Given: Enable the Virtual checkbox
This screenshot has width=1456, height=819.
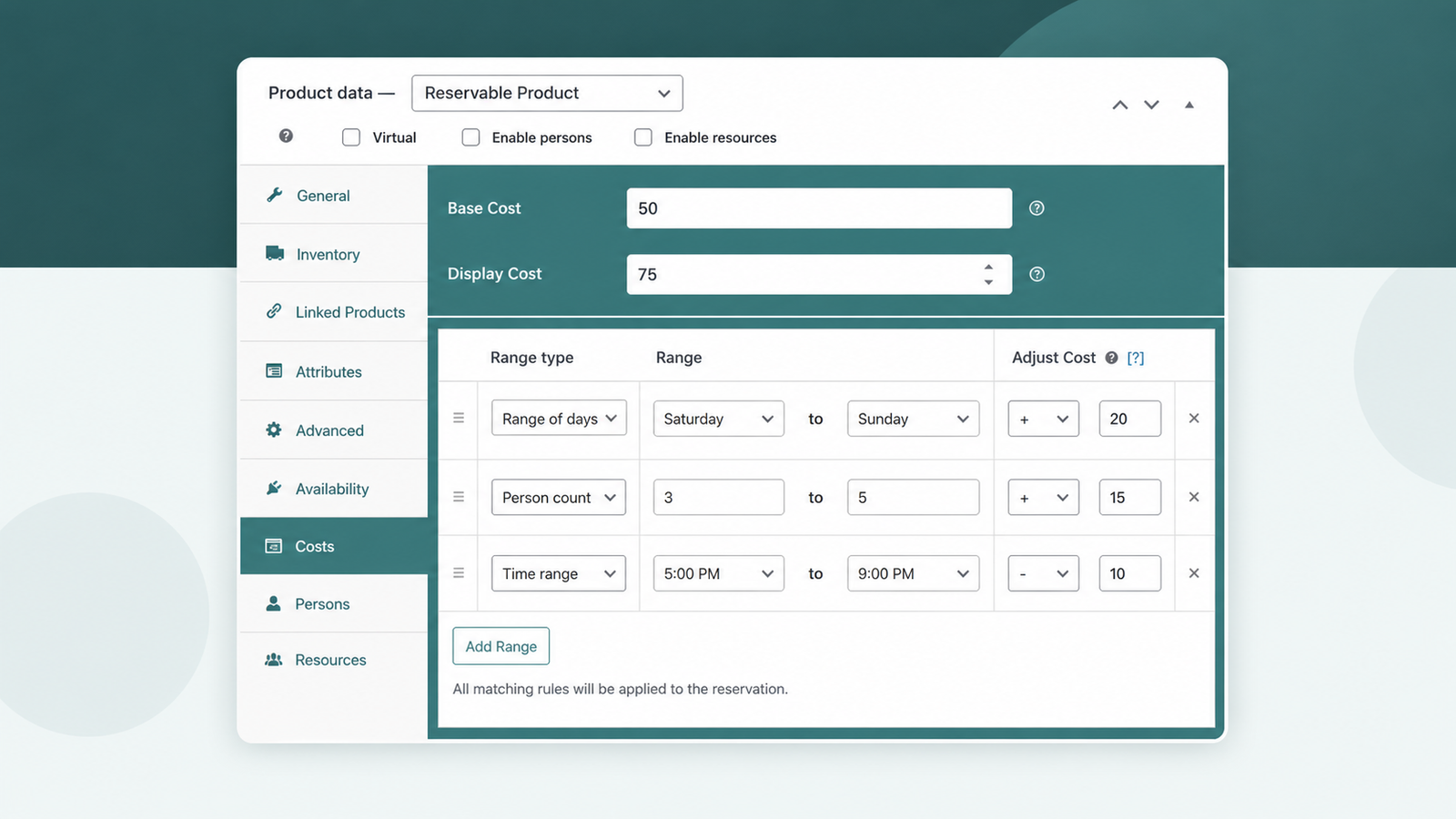Looking at the screenshot, I should [x=351, y=137].
